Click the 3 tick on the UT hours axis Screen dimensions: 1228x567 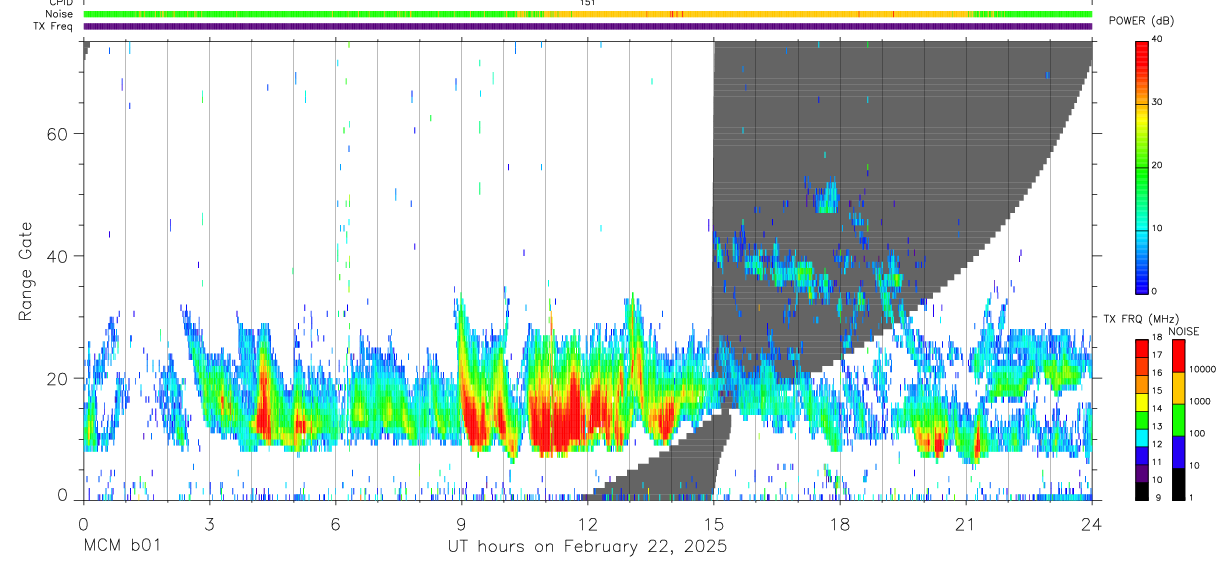[209, 523]
